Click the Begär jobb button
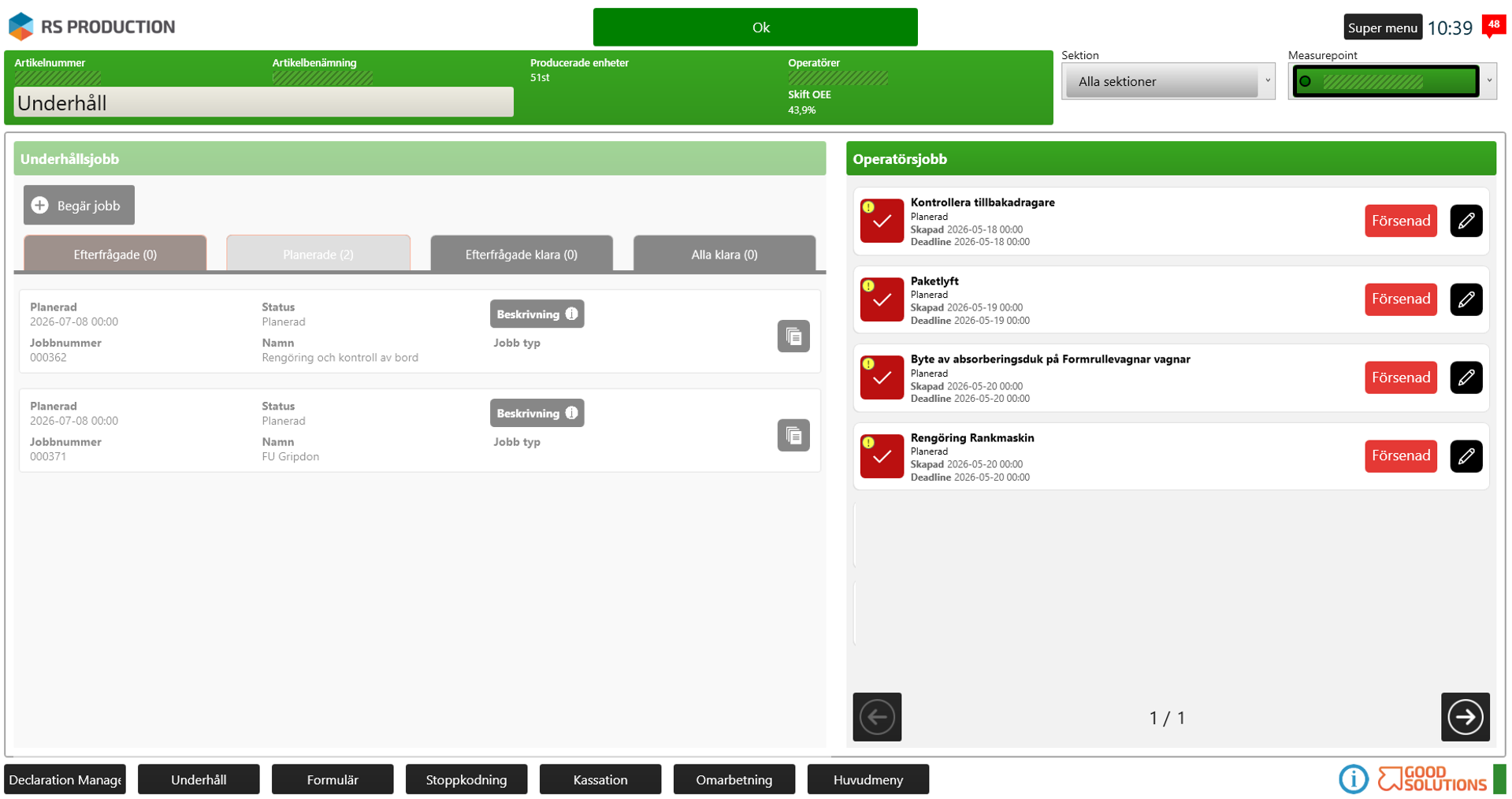The height and width of the screenshot is (799, 1512). click(79, 205)
